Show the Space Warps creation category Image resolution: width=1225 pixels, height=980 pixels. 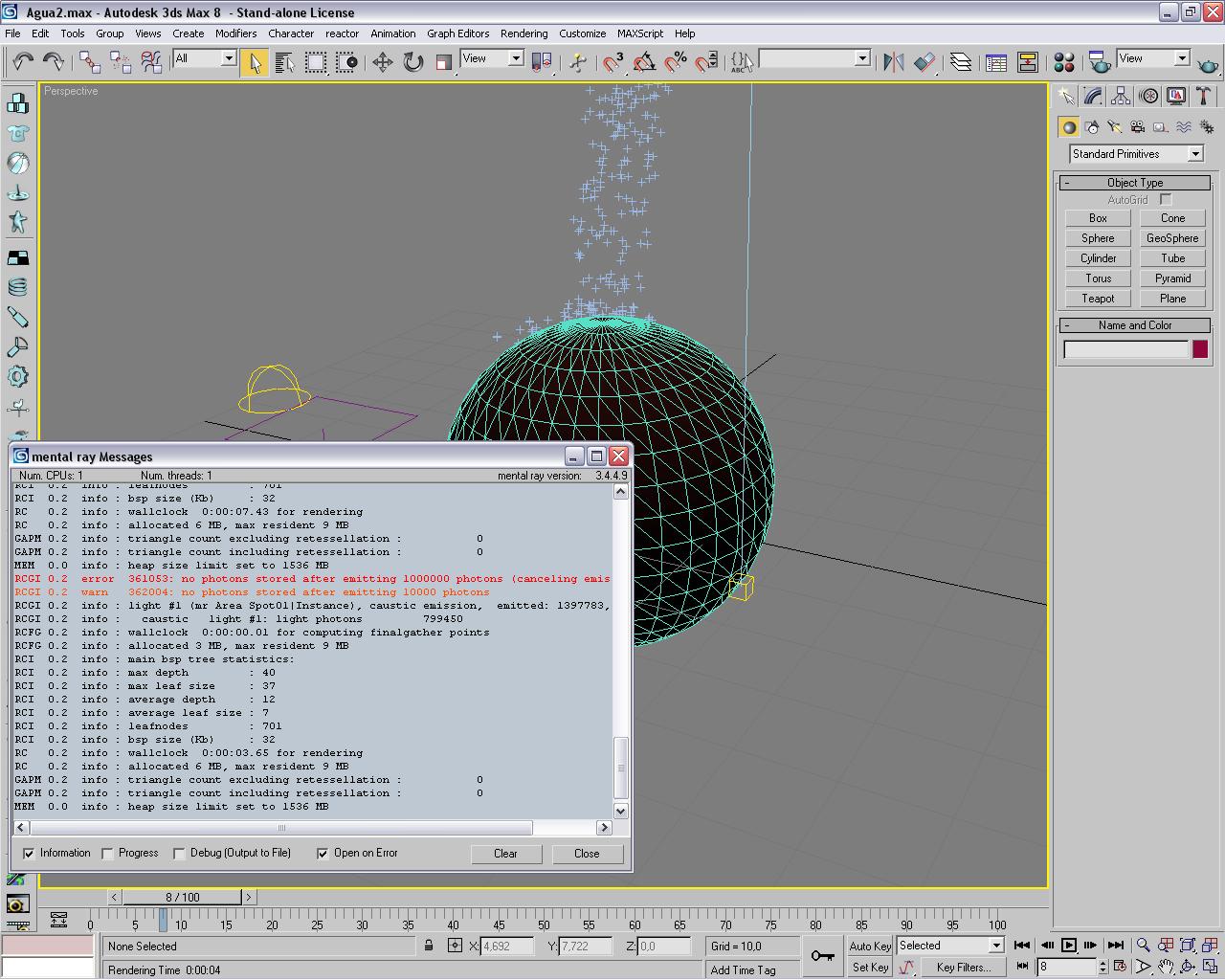1183,127
